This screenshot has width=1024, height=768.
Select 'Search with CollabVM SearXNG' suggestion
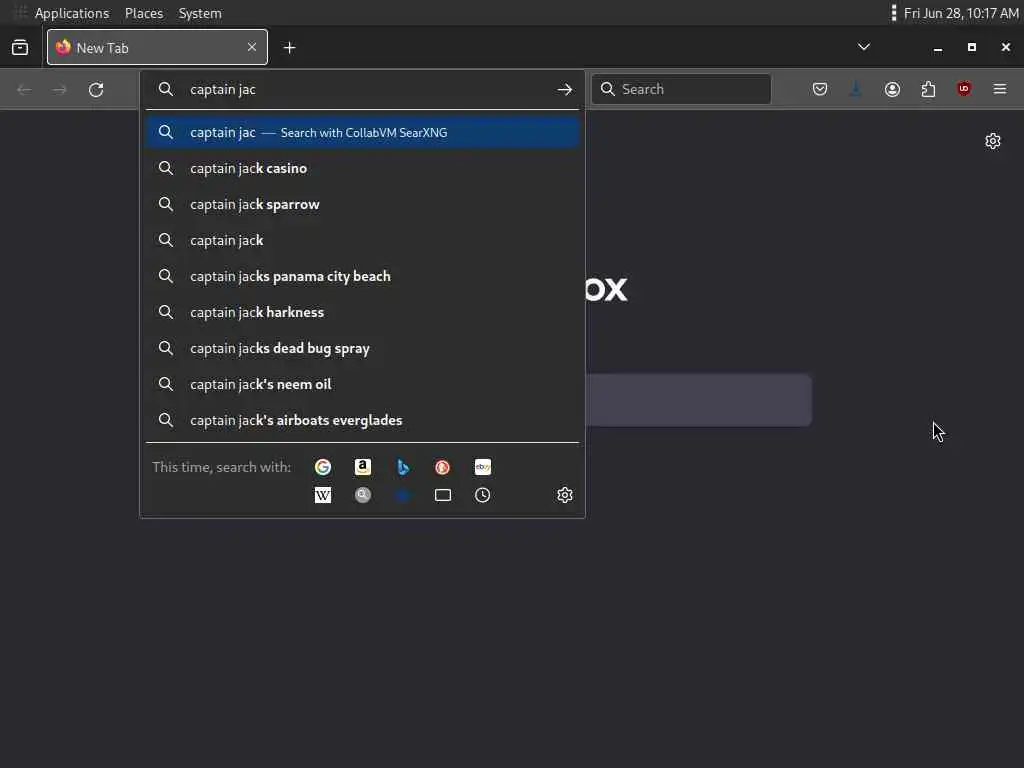[362, 133]
